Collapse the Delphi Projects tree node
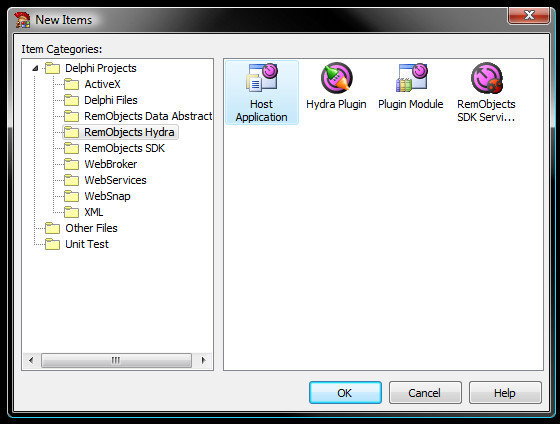The height and width of the screenshot is (424, 560). point(35,68)
